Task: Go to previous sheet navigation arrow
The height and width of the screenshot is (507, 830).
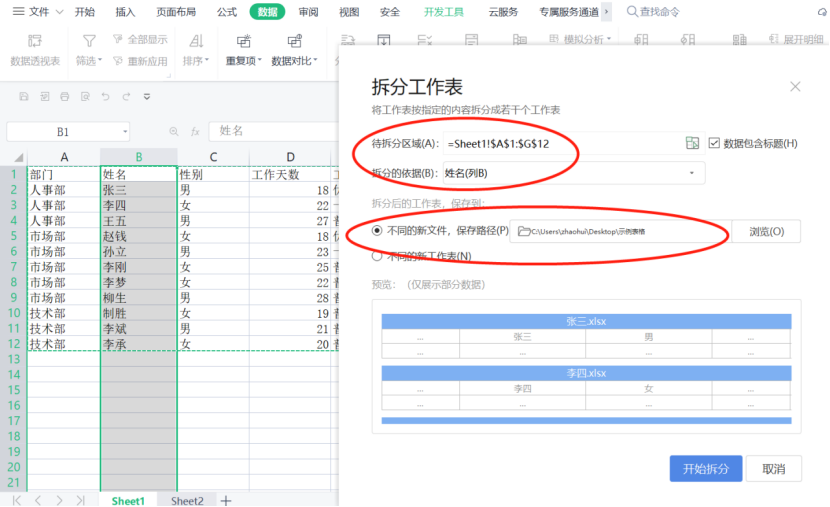Action: [x=38, y=500]
